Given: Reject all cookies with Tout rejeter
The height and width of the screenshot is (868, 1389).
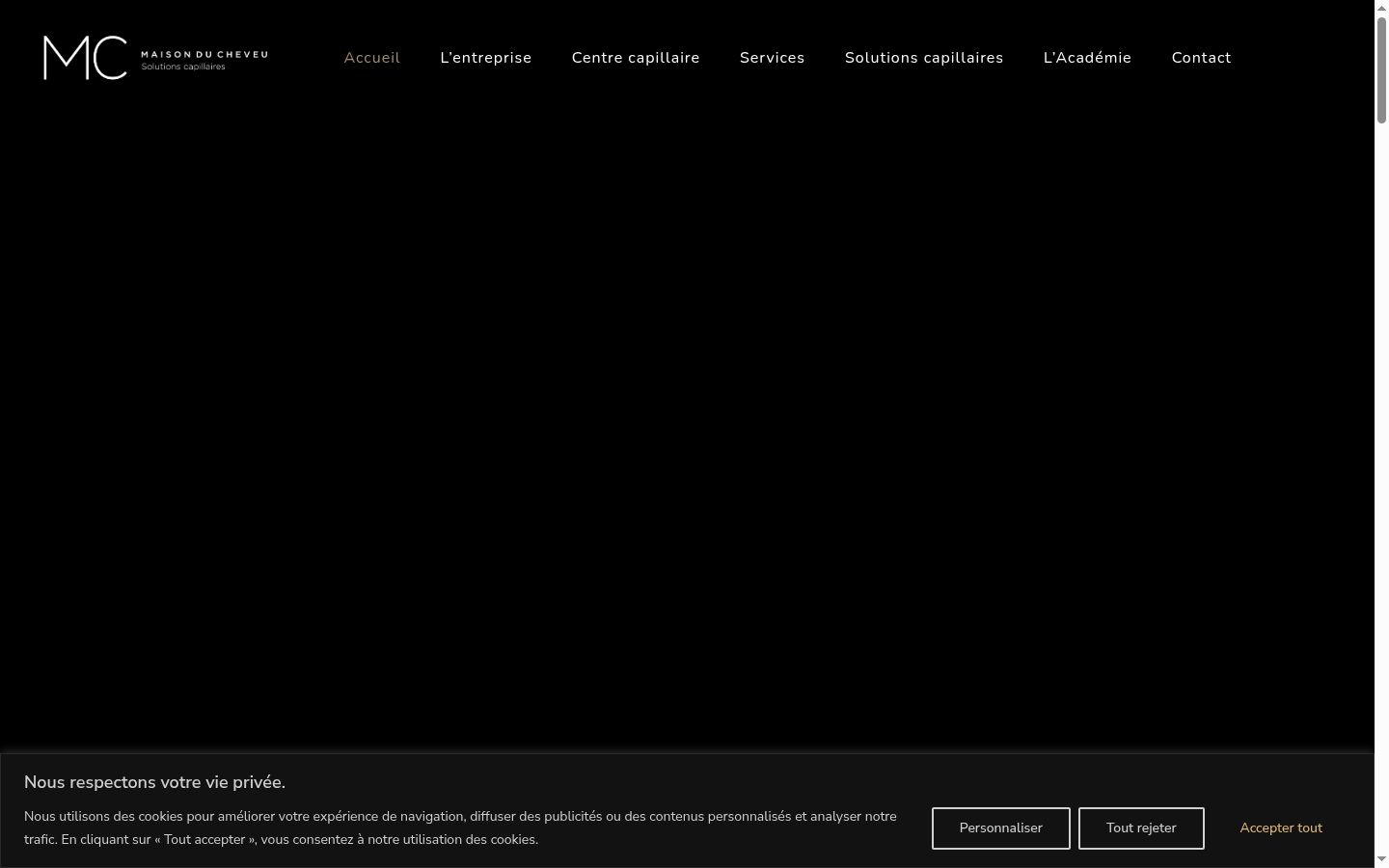Looking at the screenshot, I should point(1141,828).
